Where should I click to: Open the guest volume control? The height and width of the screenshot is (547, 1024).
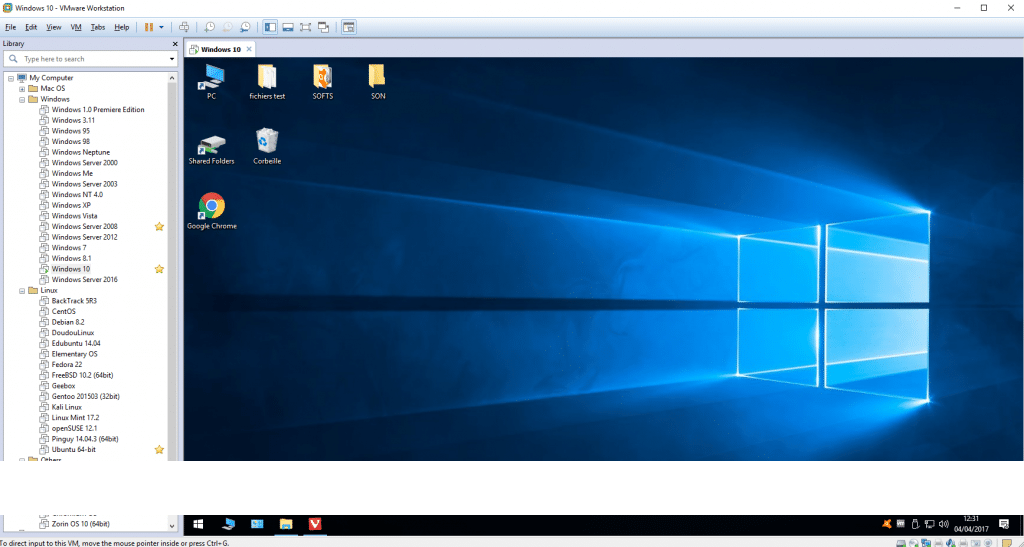[x=944, y=524]
